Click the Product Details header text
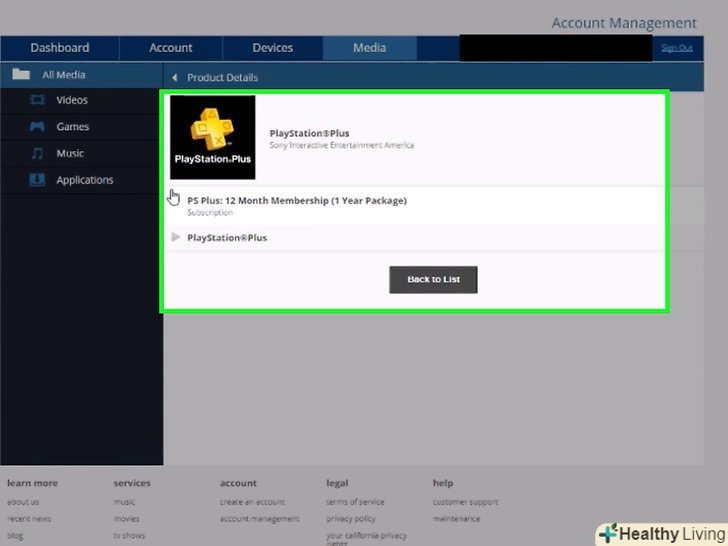This screenshot has height=546, width=728. click(222, 78)
